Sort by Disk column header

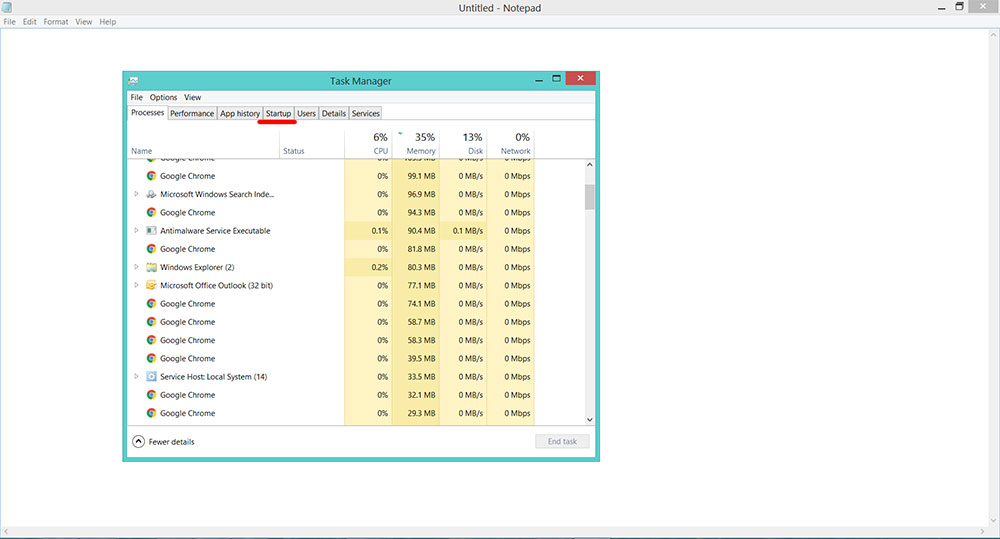tap(463, 144)
